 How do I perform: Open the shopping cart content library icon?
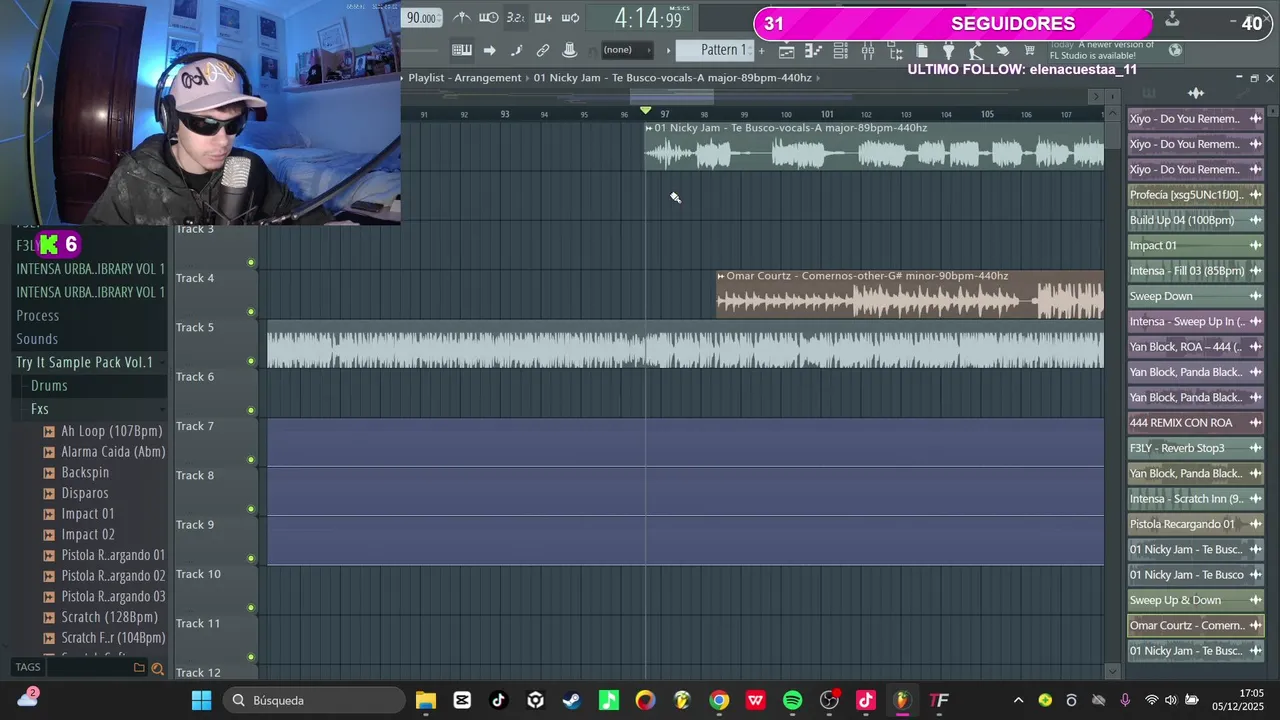pos(1029,50)
